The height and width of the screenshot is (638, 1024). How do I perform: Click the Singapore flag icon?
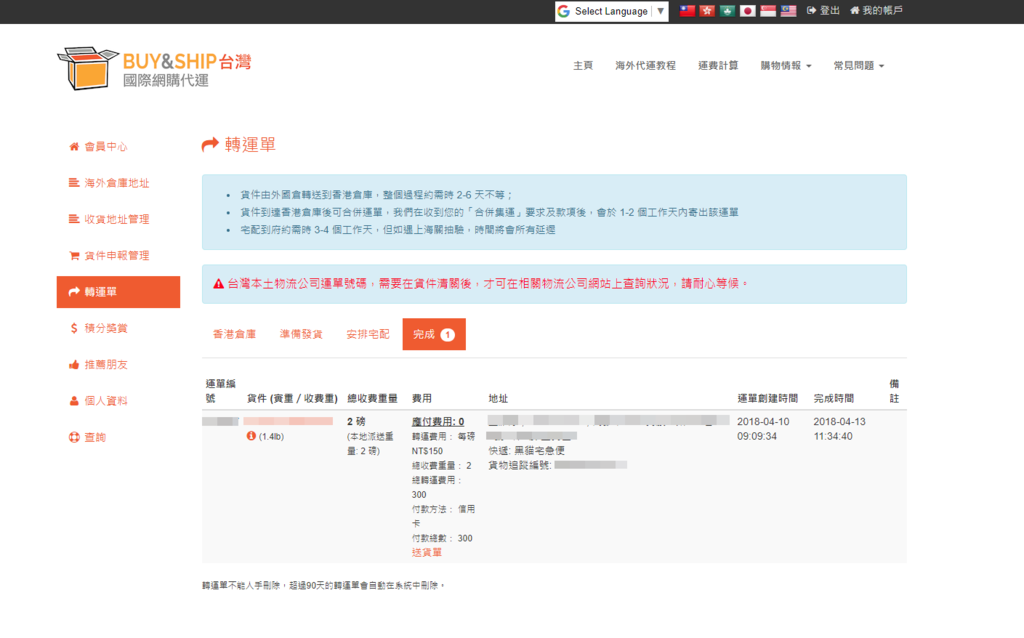click(x=768, y=11)
